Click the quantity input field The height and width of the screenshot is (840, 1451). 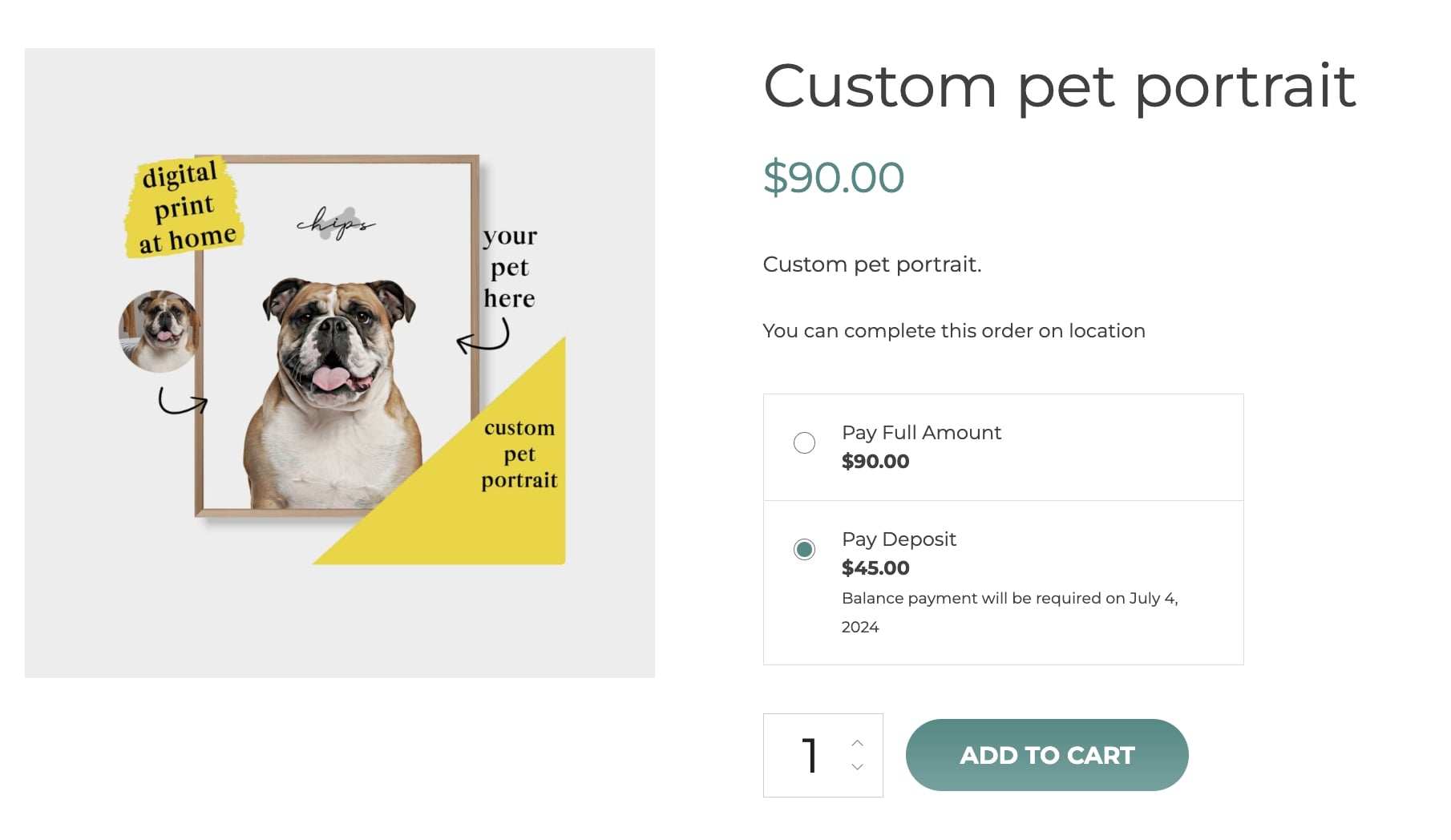(810, 756)
